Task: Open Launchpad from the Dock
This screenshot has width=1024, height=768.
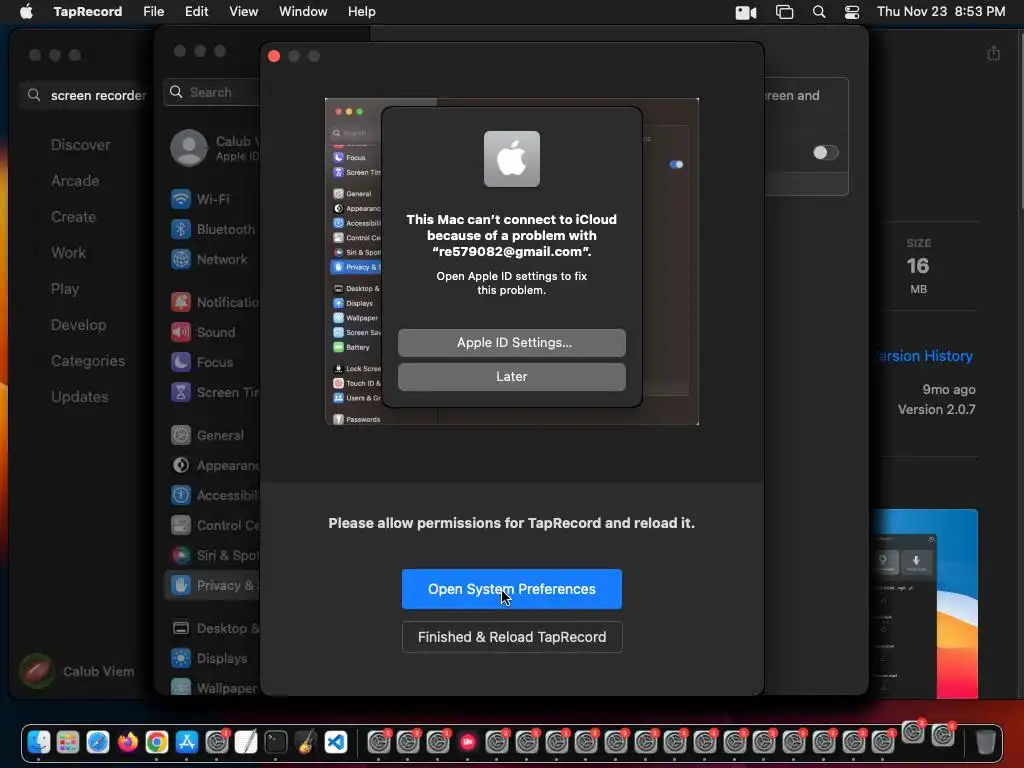Action: (68, 742)
